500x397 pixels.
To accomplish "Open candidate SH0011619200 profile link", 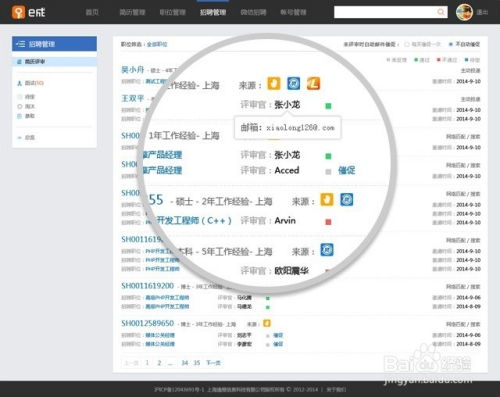I will click(x=148, y=286).
